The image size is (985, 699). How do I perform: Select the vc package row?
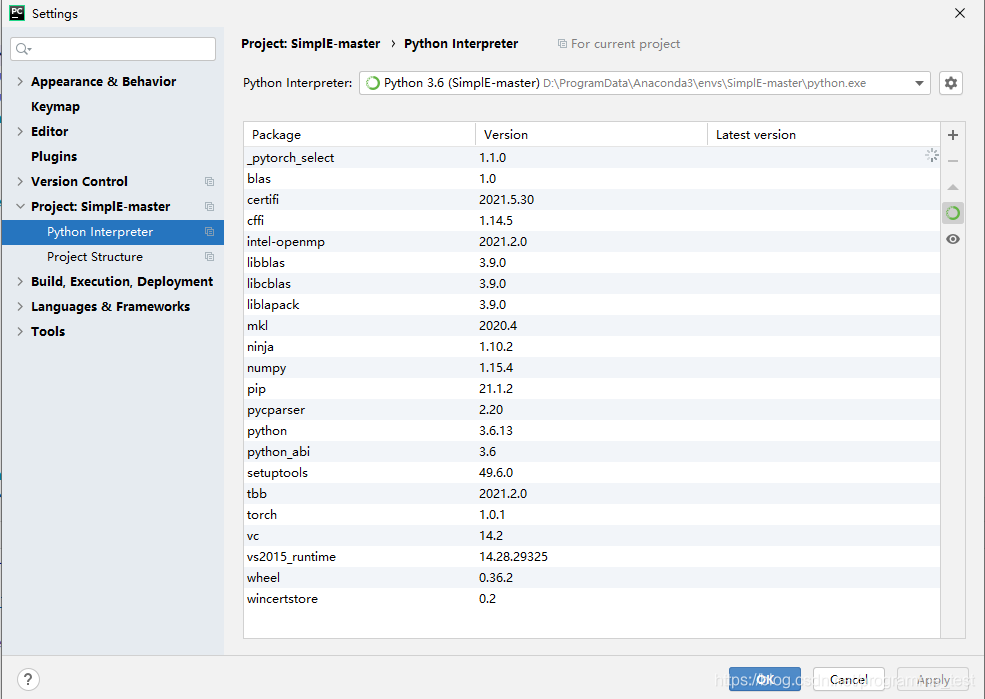pos(592,536)
